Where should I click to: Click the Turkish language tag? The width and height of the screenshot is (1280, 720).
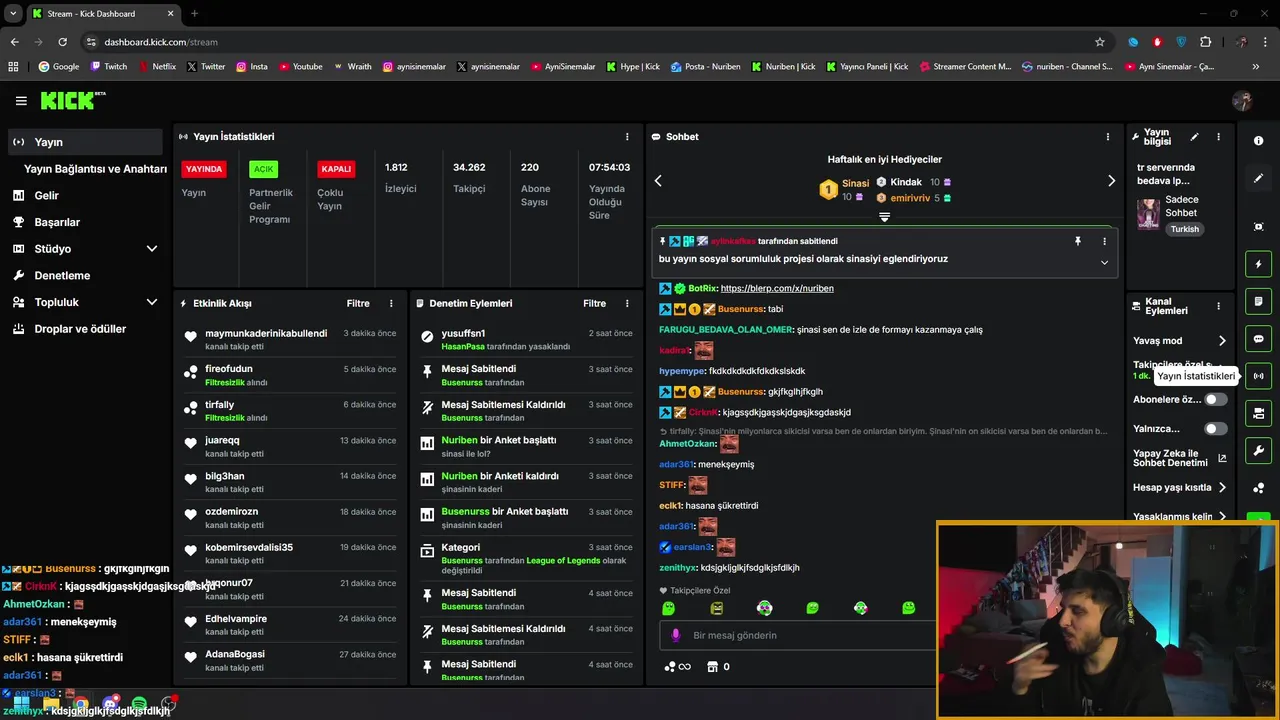click(x=1185, y=229)
